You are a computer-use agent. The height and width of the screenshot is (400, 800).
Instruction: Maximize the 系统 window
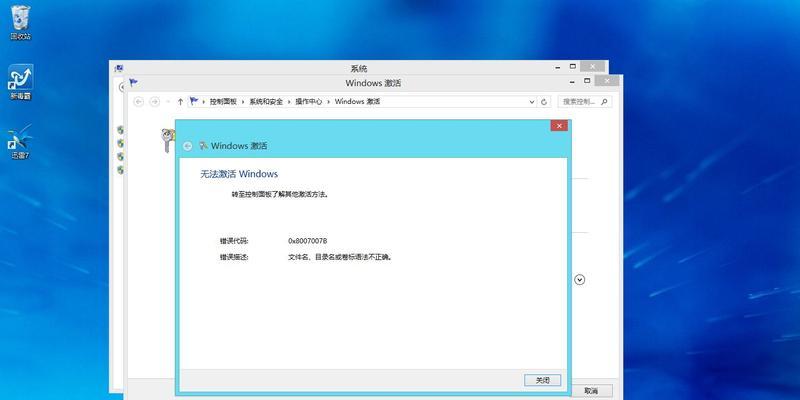point(573,66)
